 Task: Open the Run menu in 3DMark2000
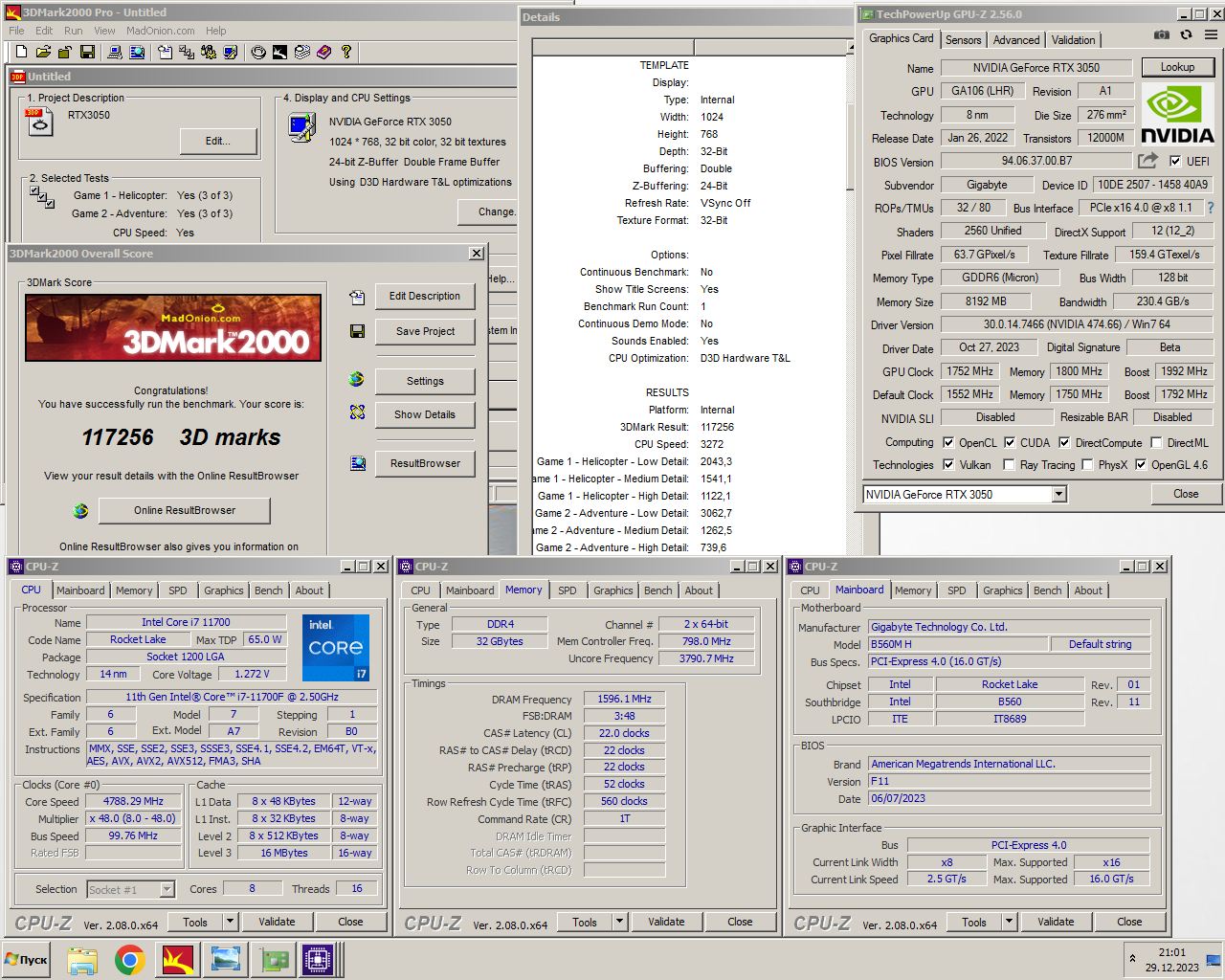click(x=74, y=31)
